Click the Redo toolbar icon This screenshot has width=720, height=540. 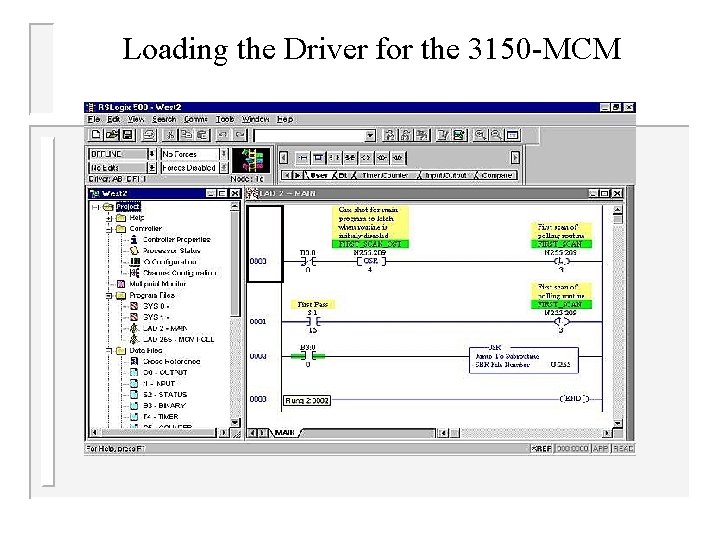239,135
